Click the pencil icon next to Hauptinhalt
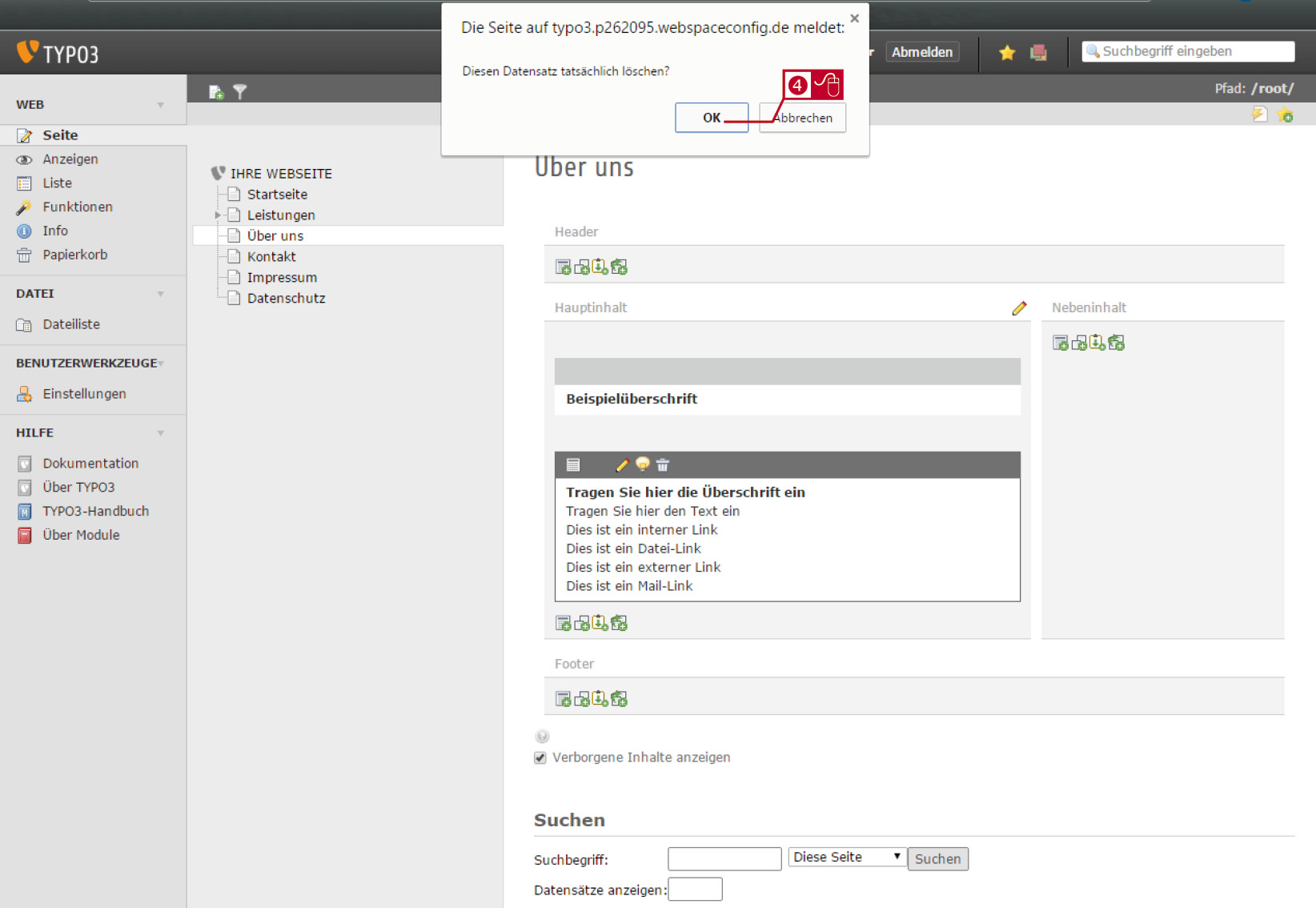 [x=1019, y=308]
